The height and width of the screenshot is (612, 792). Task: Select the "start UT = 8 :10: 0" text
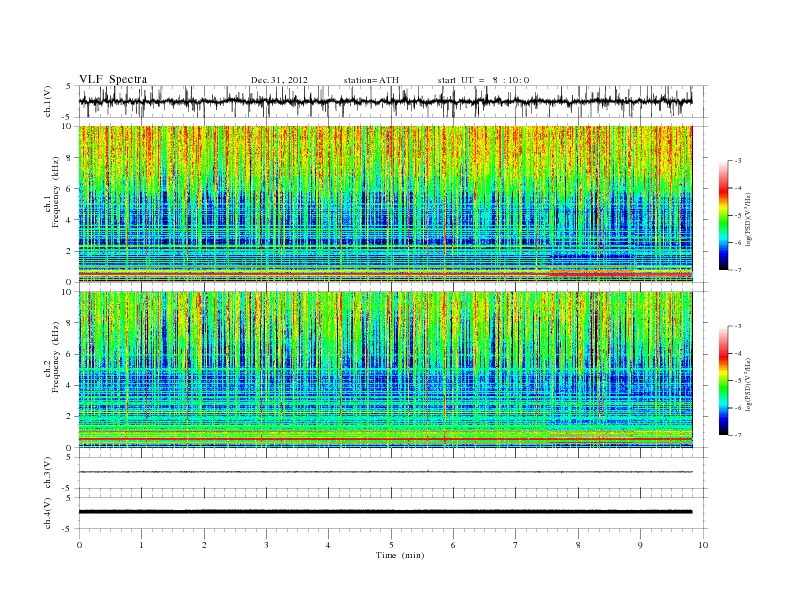(483, 80)
